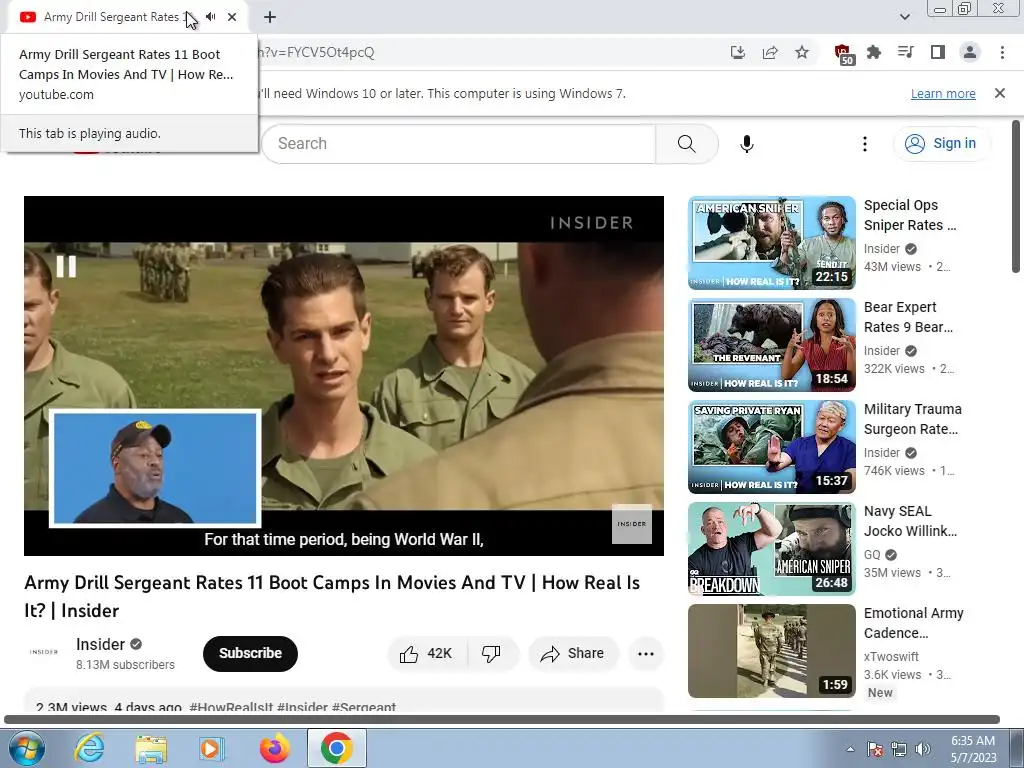The image size is (1024, 768).
Task: Click the video player frame
Action: pyautogui.click(x=344, y=376)
